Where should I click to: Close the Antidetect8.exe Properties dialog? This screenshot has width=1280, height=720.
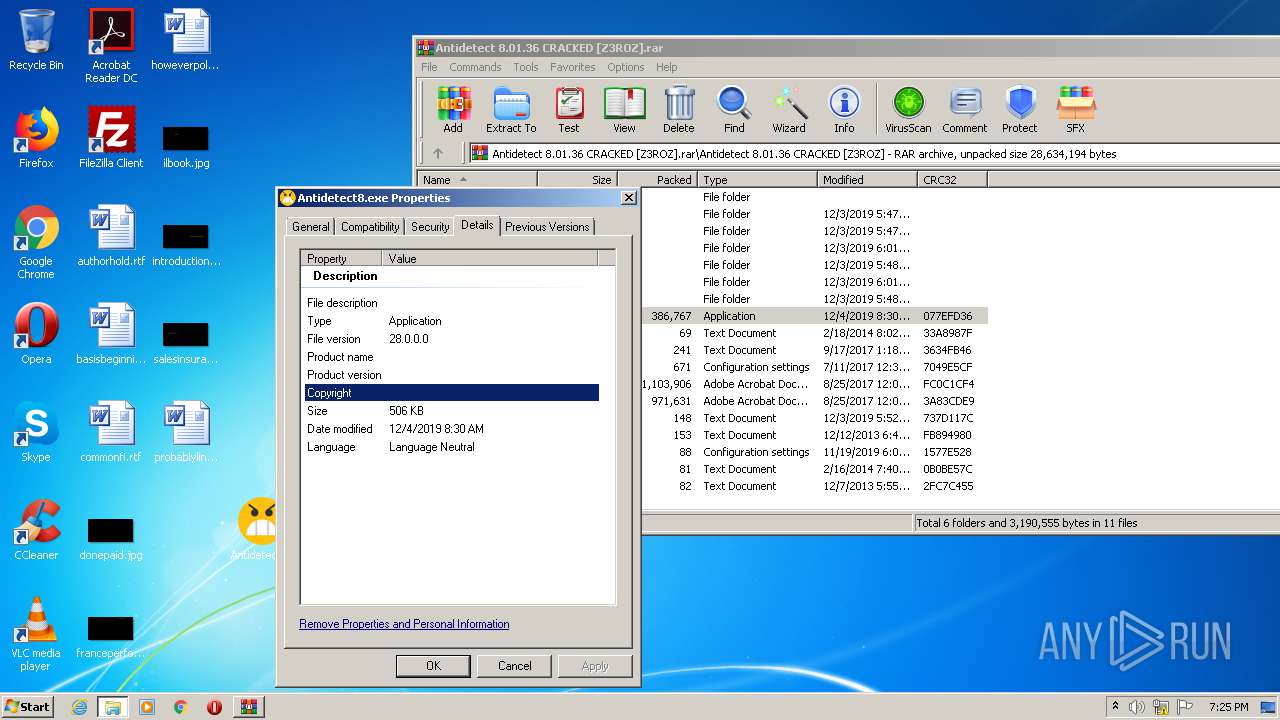(x=628, y=198)
